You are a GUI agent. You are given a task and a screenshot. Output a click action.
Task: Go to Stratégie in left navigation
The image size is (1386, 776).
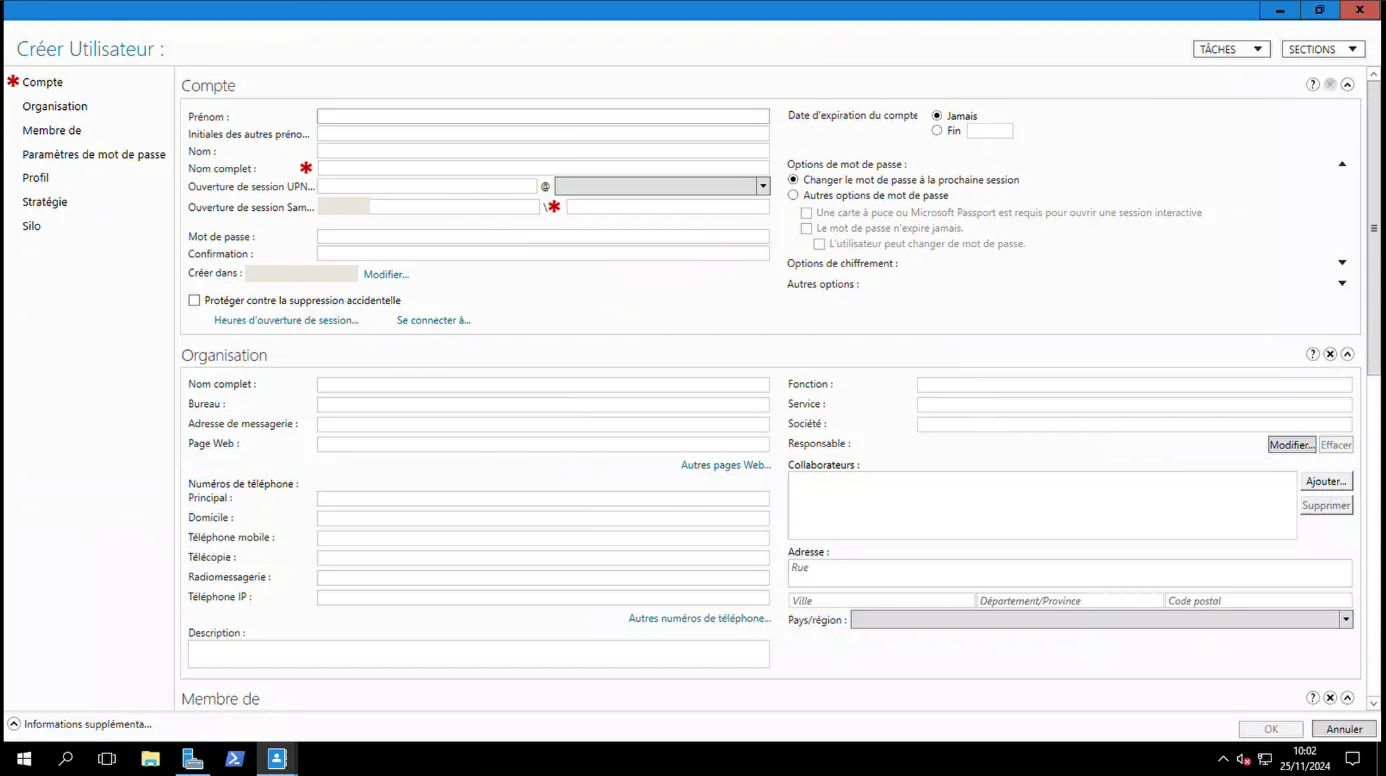pos(45,202)
